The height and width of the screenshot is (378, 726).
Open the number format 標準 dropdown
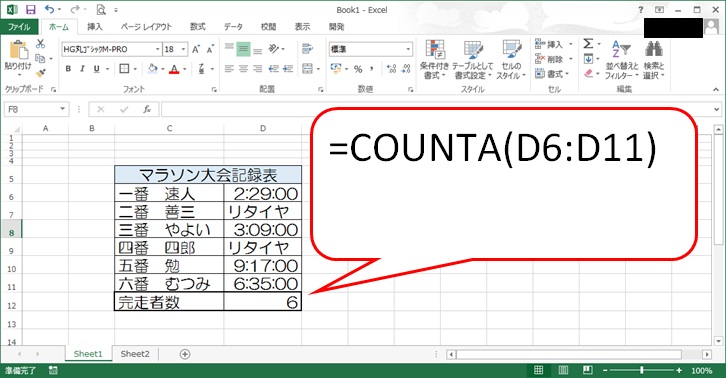click(x=408, y=49)
